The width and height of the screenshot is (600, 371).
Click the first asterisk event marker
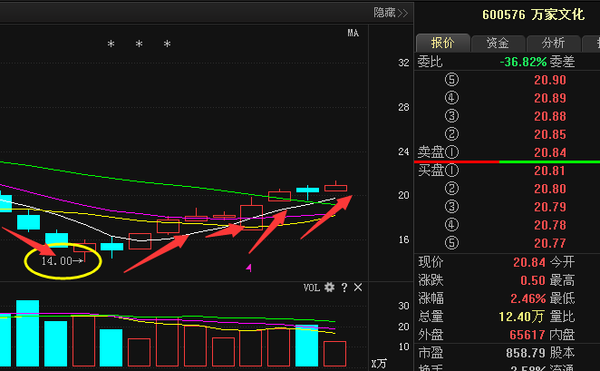coord(111,44)
